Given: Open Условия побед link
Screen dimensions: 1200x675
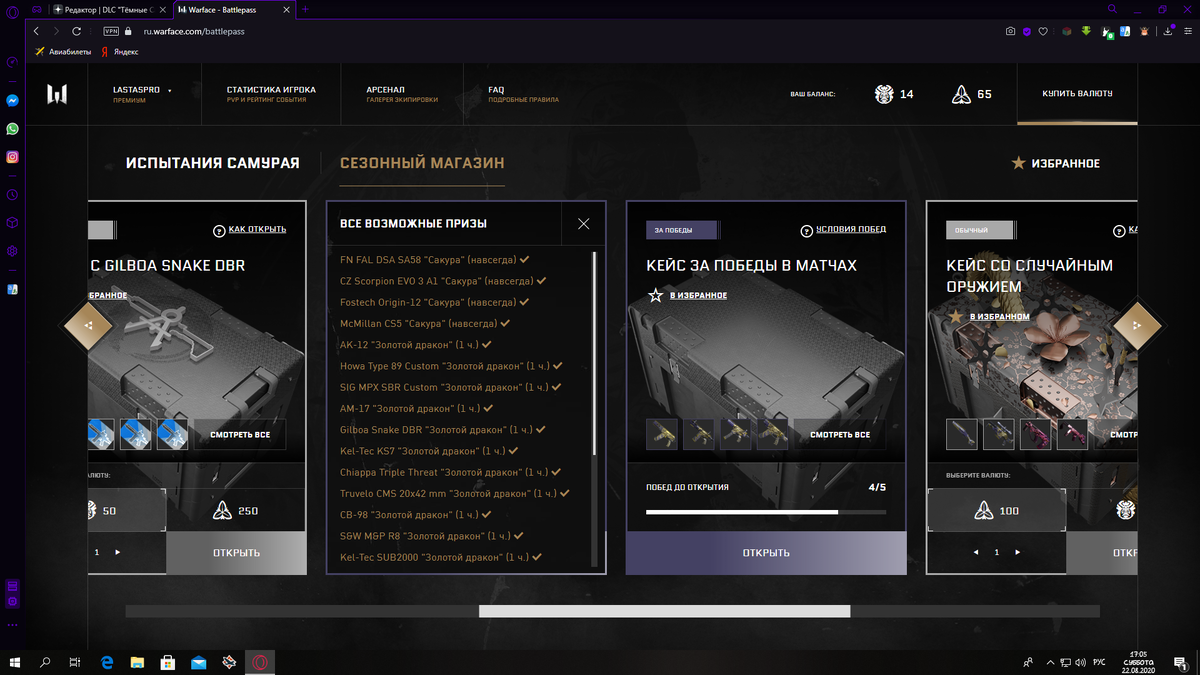Looking at the screenshot, I should click(x=851, y=229).
